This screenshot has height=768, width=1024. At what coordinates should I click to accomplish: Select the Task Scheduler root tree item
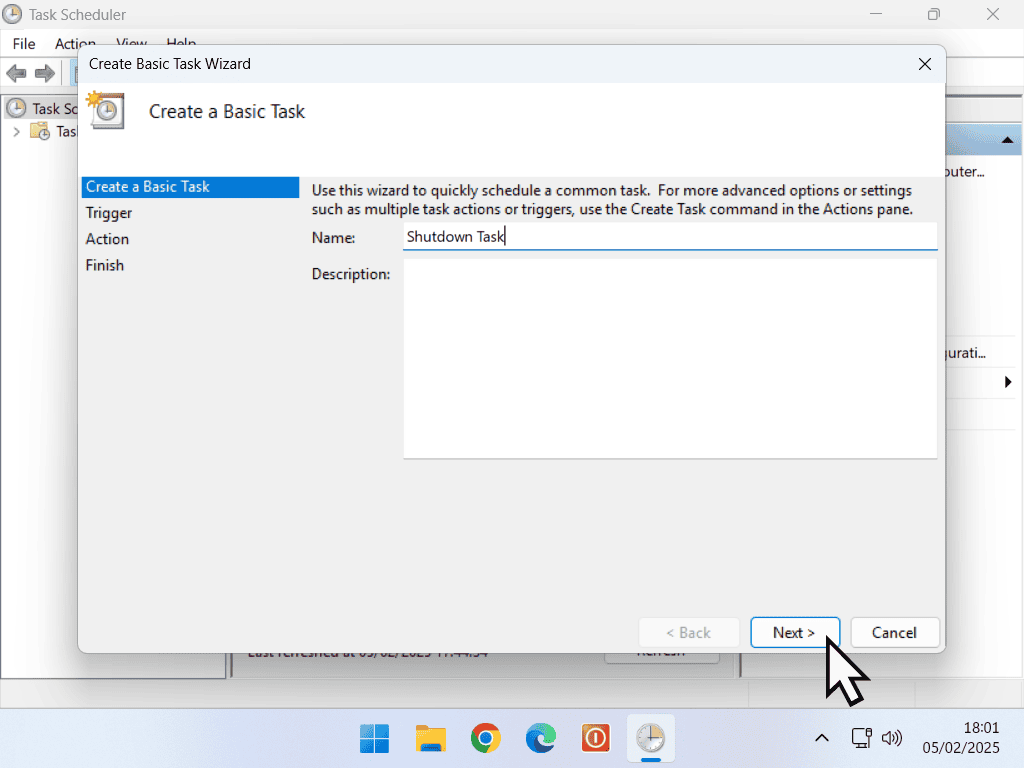pos(42,108)
